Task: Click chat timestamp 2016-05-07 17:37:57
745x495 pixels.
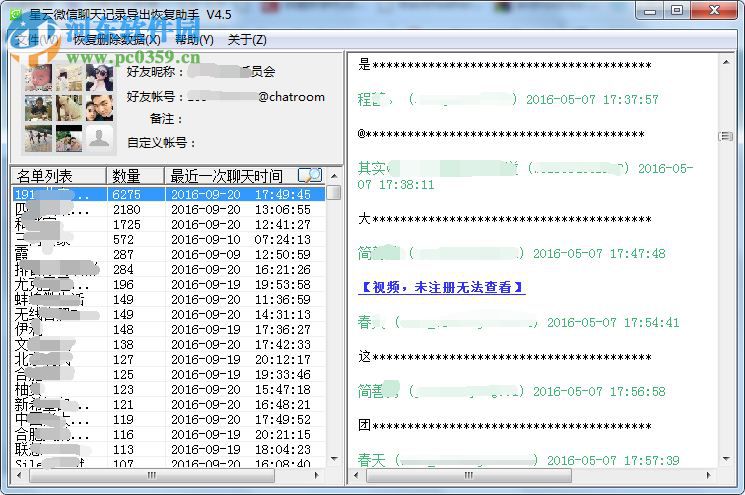Action: click(x=592, y=100)
